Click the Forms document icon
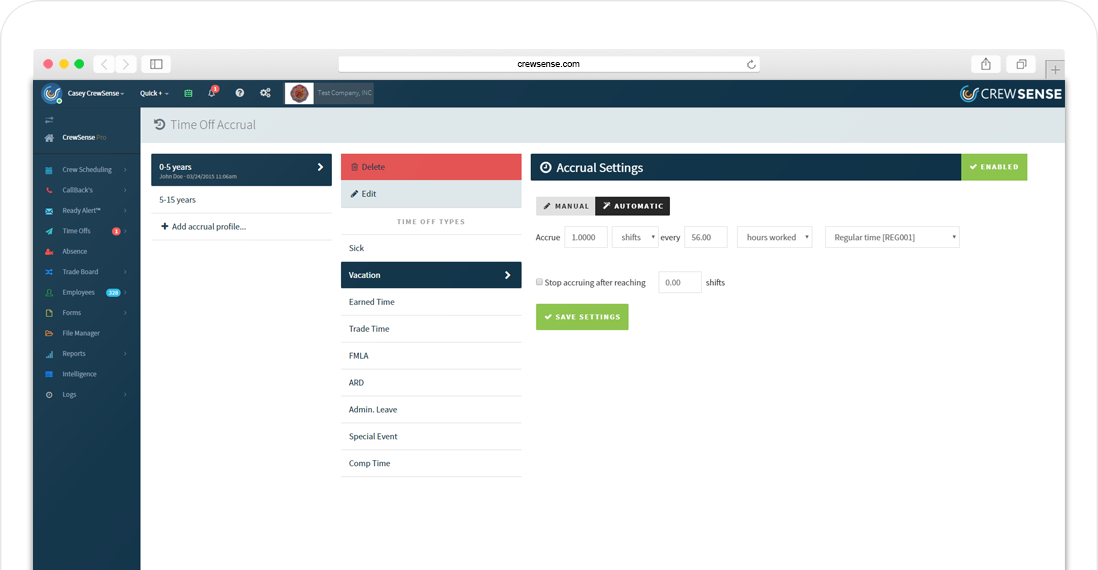Viewport: 1098px width, 570px height. click(x=49, y=313)
